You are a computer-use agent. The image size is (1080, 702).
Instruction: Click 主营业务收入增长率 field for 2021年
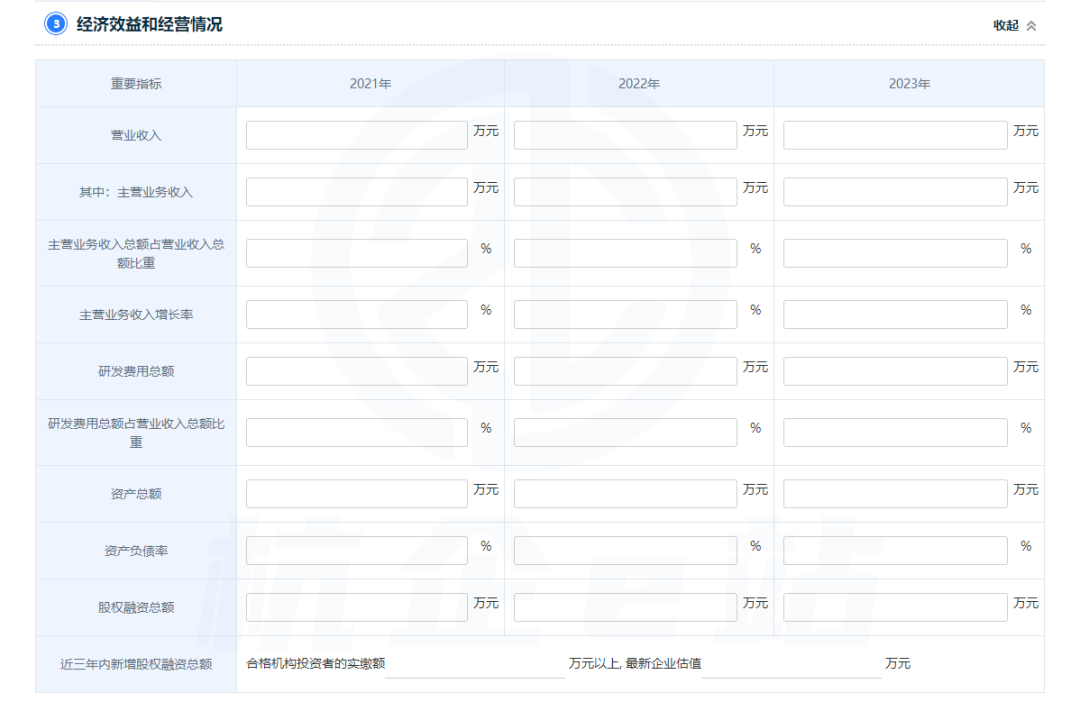(x=357, y=314)
